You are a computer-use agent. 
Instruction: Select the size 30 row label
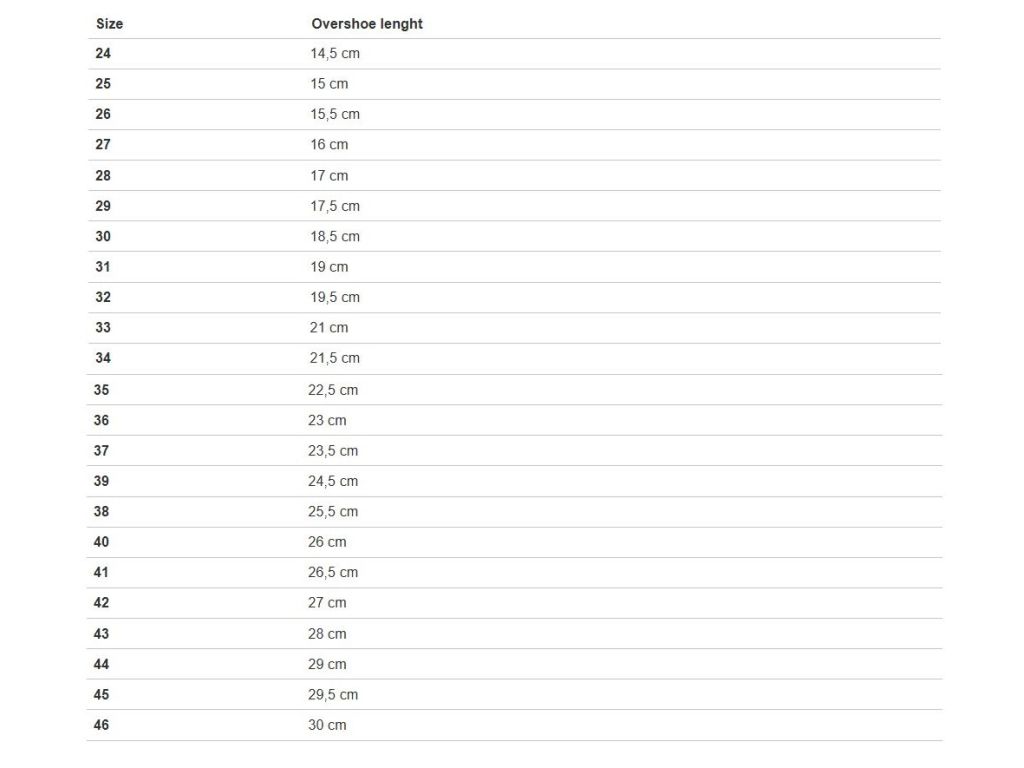point(103,236)
